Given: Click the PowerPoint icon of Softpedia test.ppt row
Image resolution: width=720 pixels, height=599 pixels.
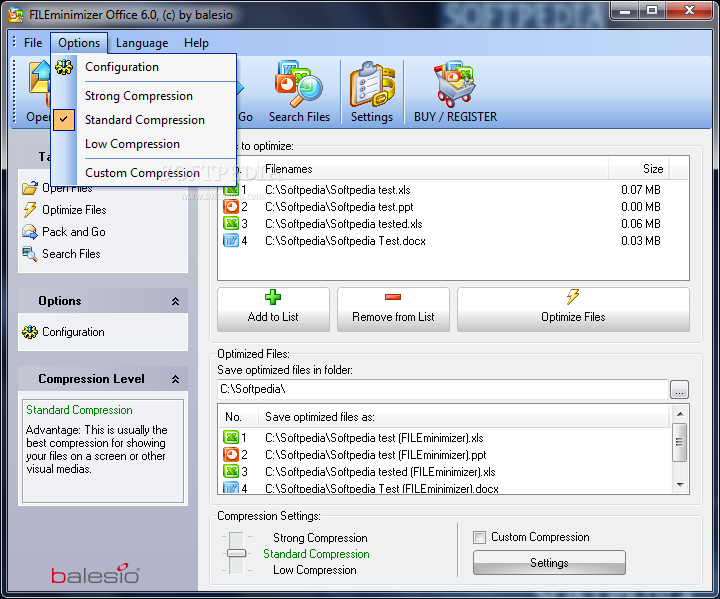Looking at the screenshot, I should [231, 207].
